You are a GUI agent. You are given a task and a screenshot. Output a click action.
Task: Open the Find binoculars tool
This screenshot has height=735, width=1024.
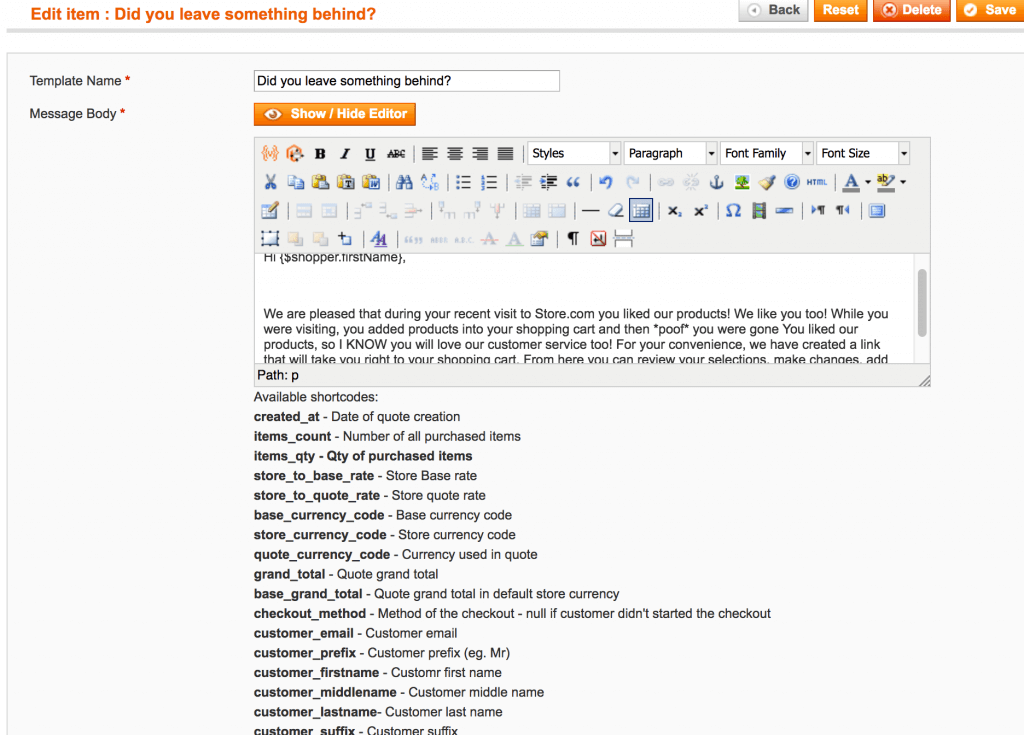(x=404, y=182)
